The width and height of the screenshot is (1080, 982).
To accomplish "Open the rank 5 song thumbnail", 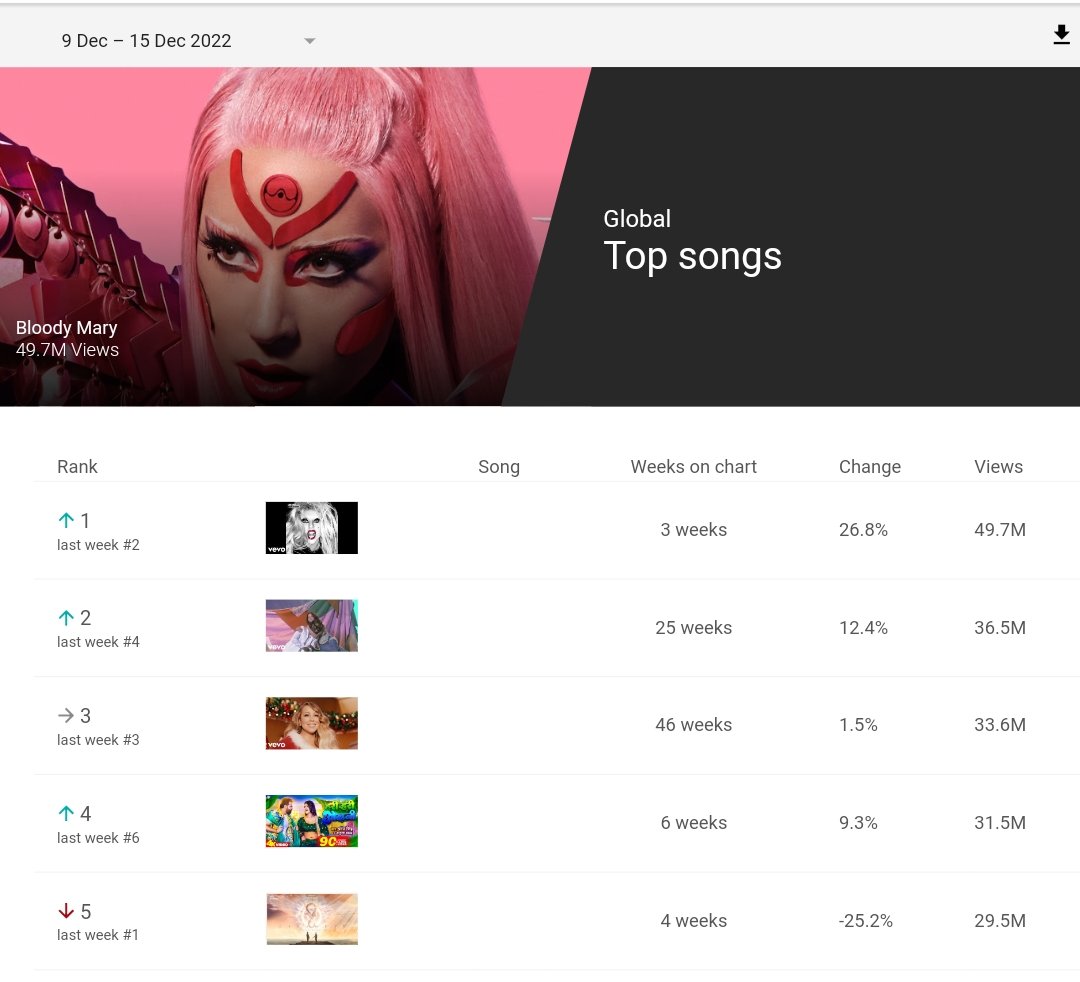I will [311, 919].
